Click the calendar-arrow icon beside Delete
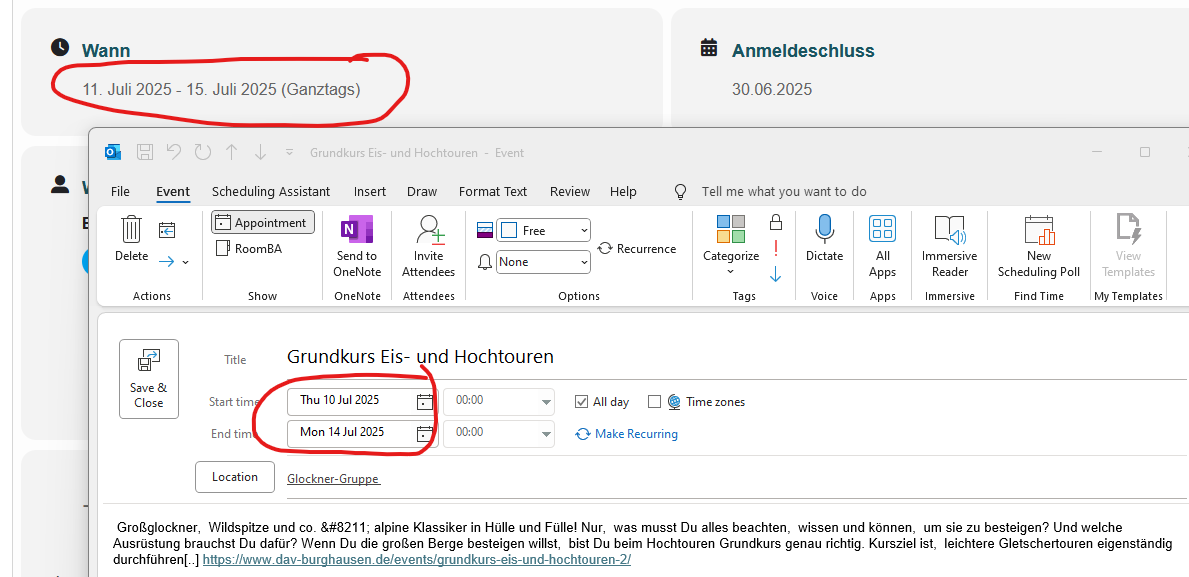1189x577 pixels. pos(167,230)
